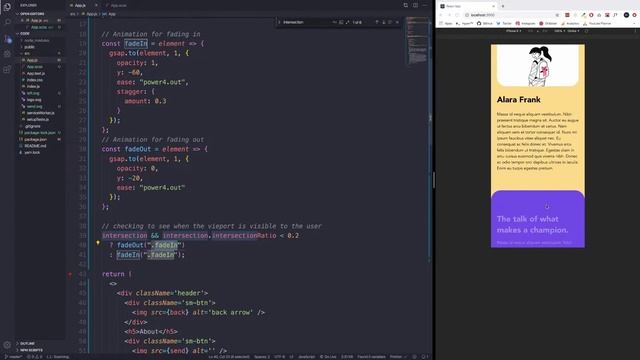Click the code minimap

(417, 41)
